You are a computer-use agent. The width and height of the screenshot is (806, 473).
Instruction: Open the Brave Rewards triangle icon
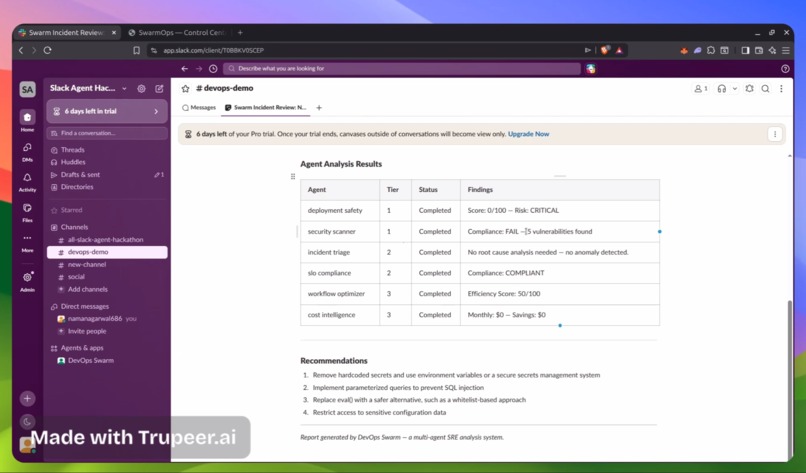(619, 50)
